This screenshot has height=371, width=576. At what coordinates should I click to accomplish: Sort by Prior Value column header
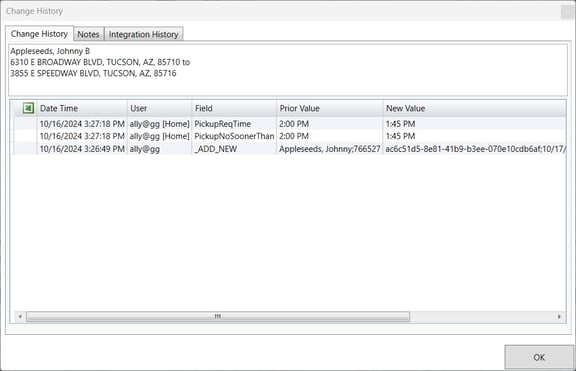[330, 108]
